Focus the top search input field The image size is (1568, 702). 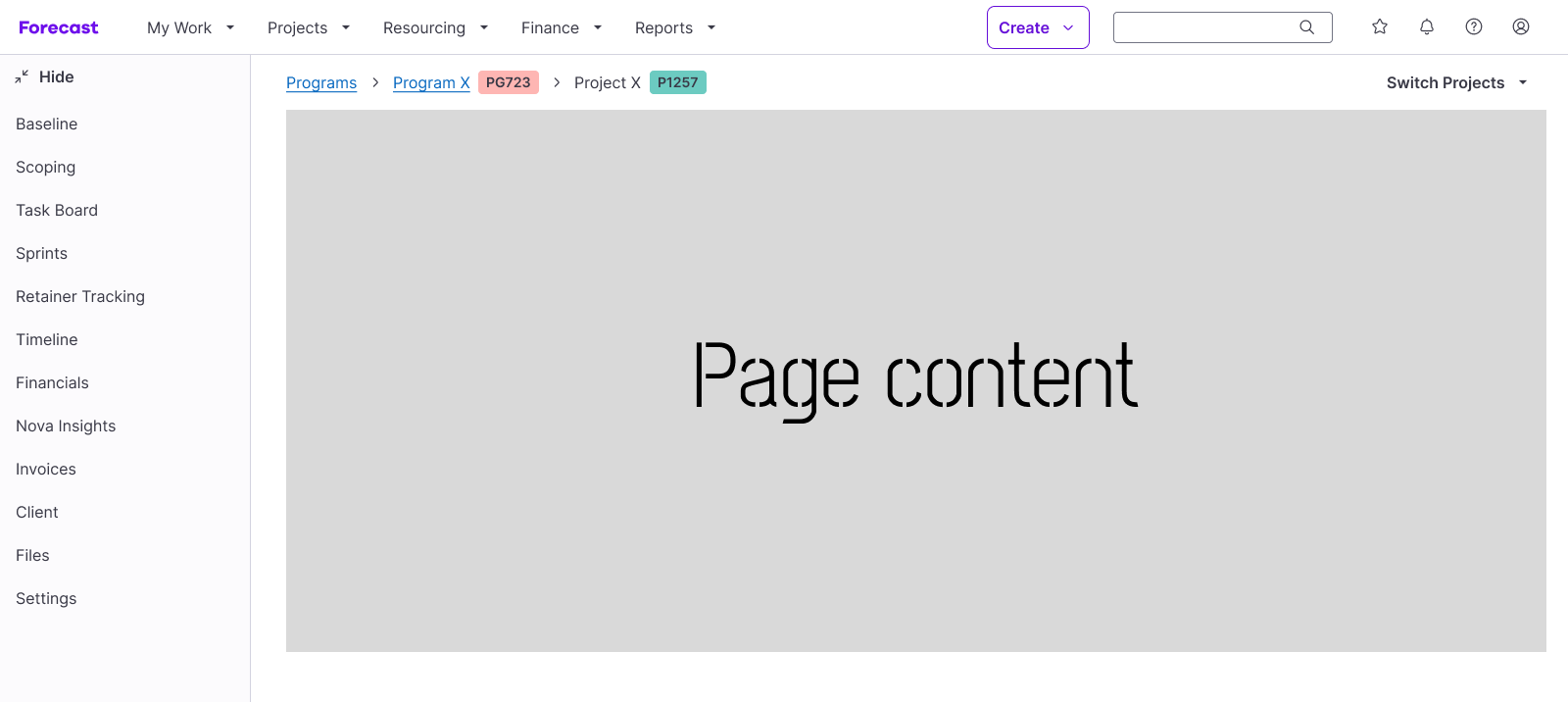(x=1223, y=27)
